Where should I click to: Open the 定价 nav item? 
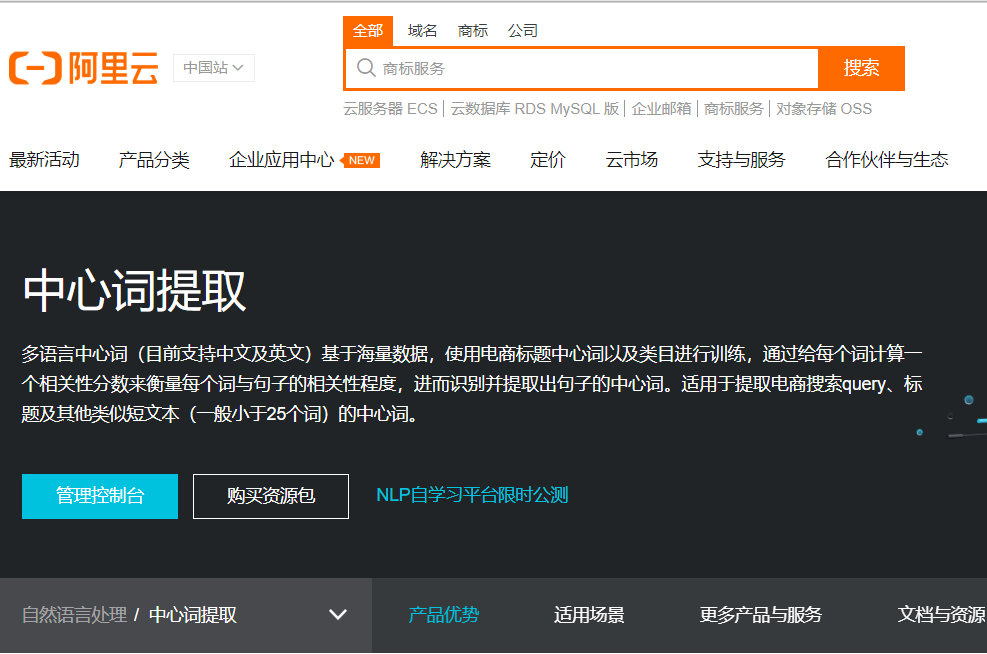pos(548,160)
